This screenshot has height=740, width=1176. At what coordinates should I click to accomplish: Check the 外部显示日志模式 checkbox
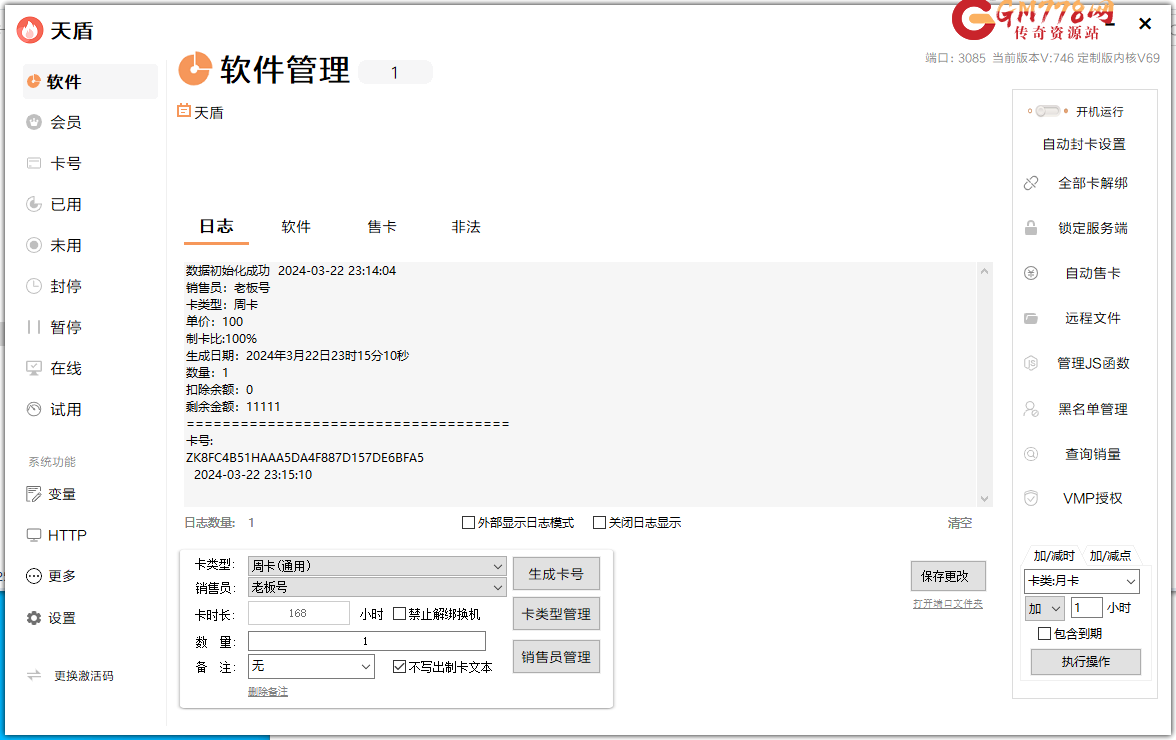point(468,522)
